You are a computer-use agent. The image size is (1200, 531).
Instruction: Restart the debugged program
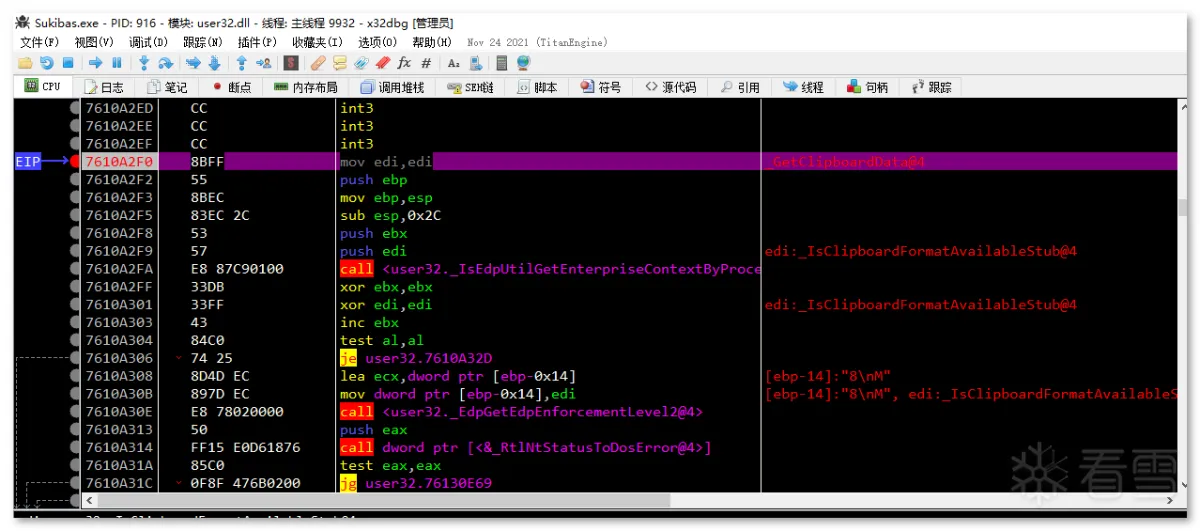point(46,63)
